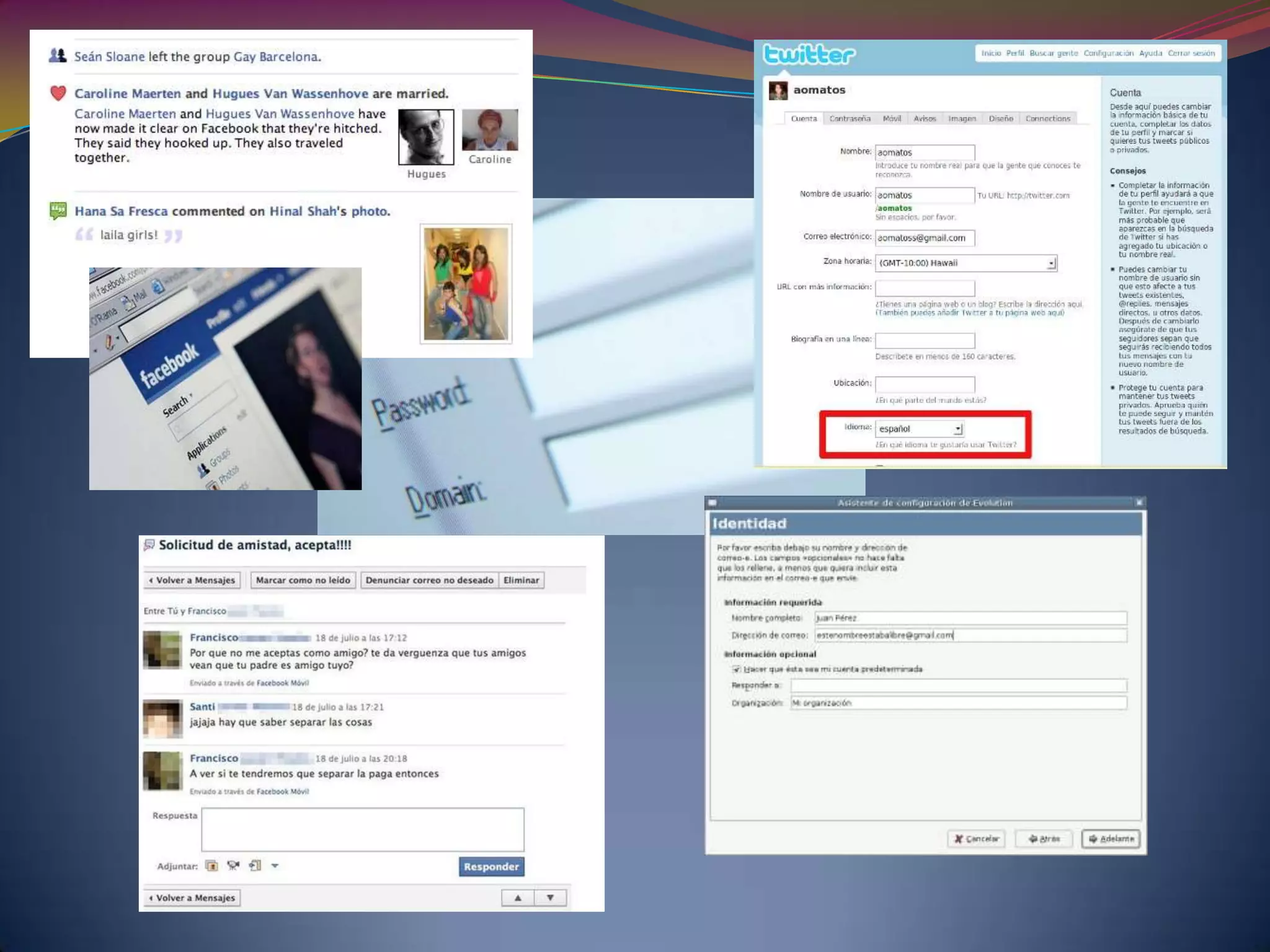The height and width of the screenshot is (952, 1270).
Task: Expand more attachment options arrow
Action: [x=275, y=866]
